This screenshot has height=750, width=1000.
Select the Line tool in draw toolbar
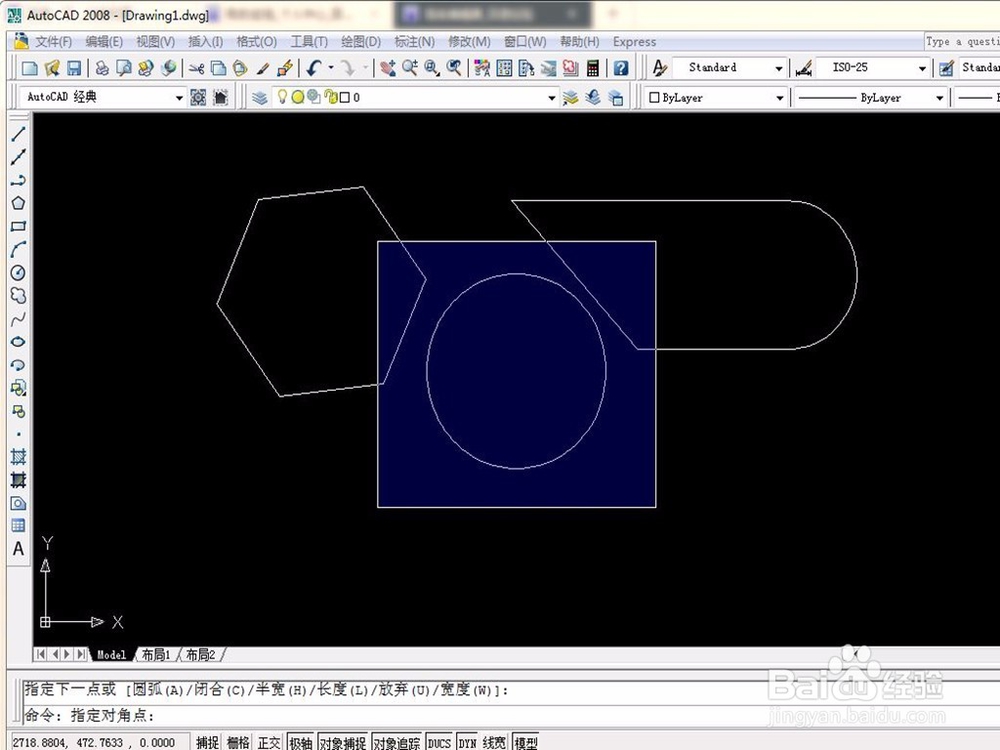point(18,134)
